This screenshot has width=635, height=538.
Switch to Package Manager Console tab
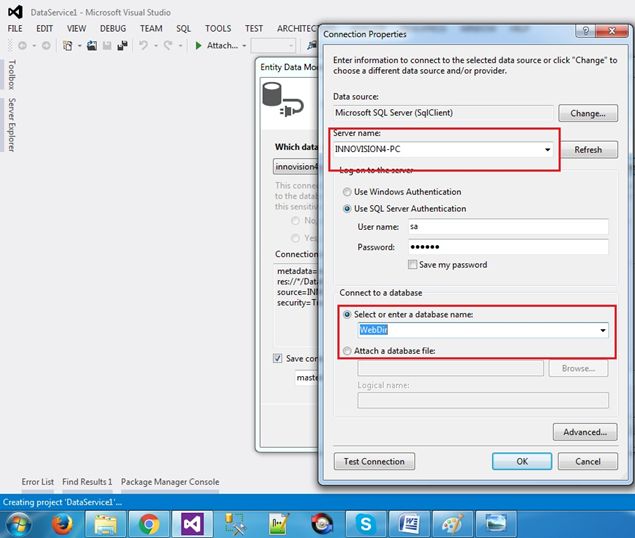pyautogui.click(x=170, y=482)
